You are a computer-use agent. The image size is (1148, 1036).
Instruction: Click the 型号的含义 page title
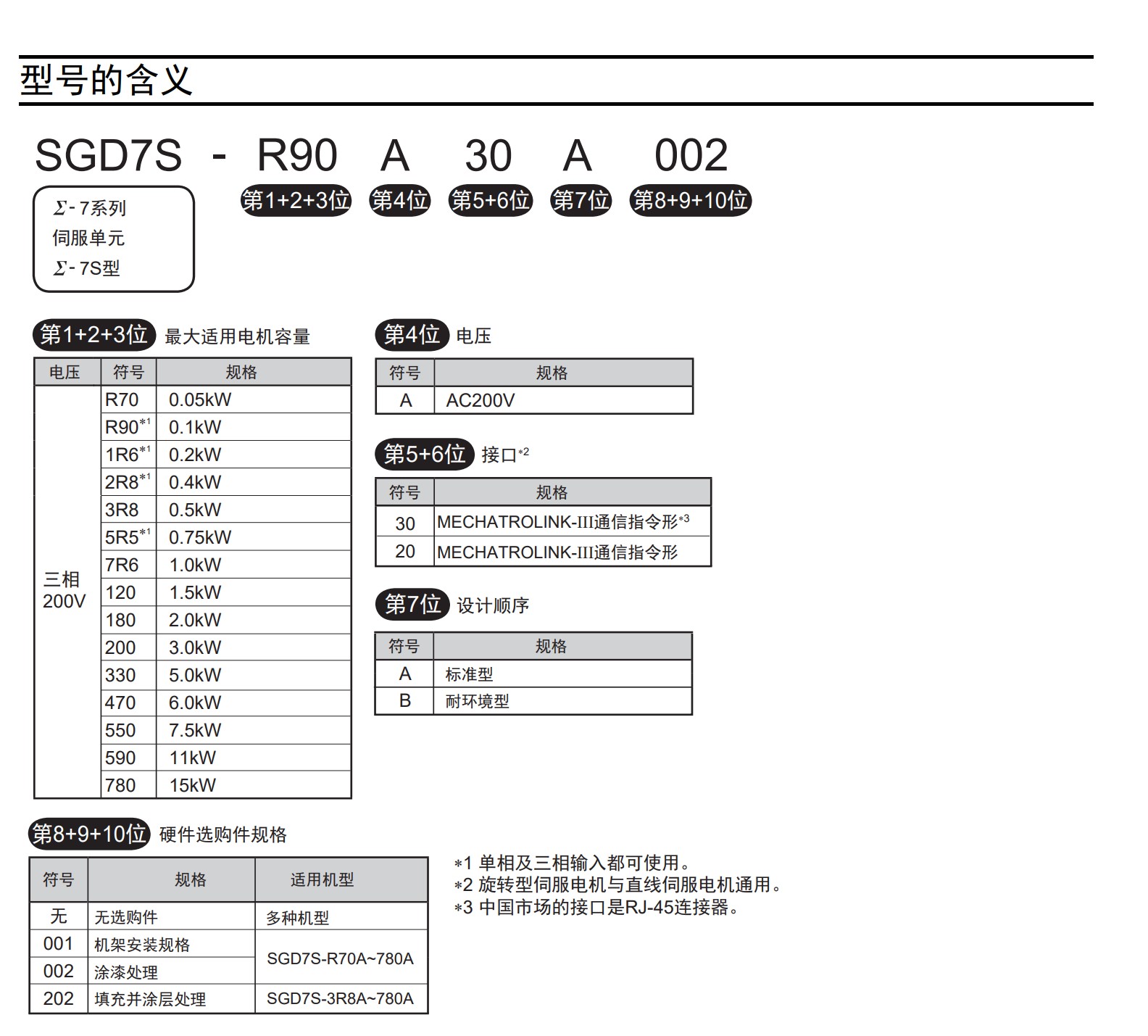click(106, 80)
